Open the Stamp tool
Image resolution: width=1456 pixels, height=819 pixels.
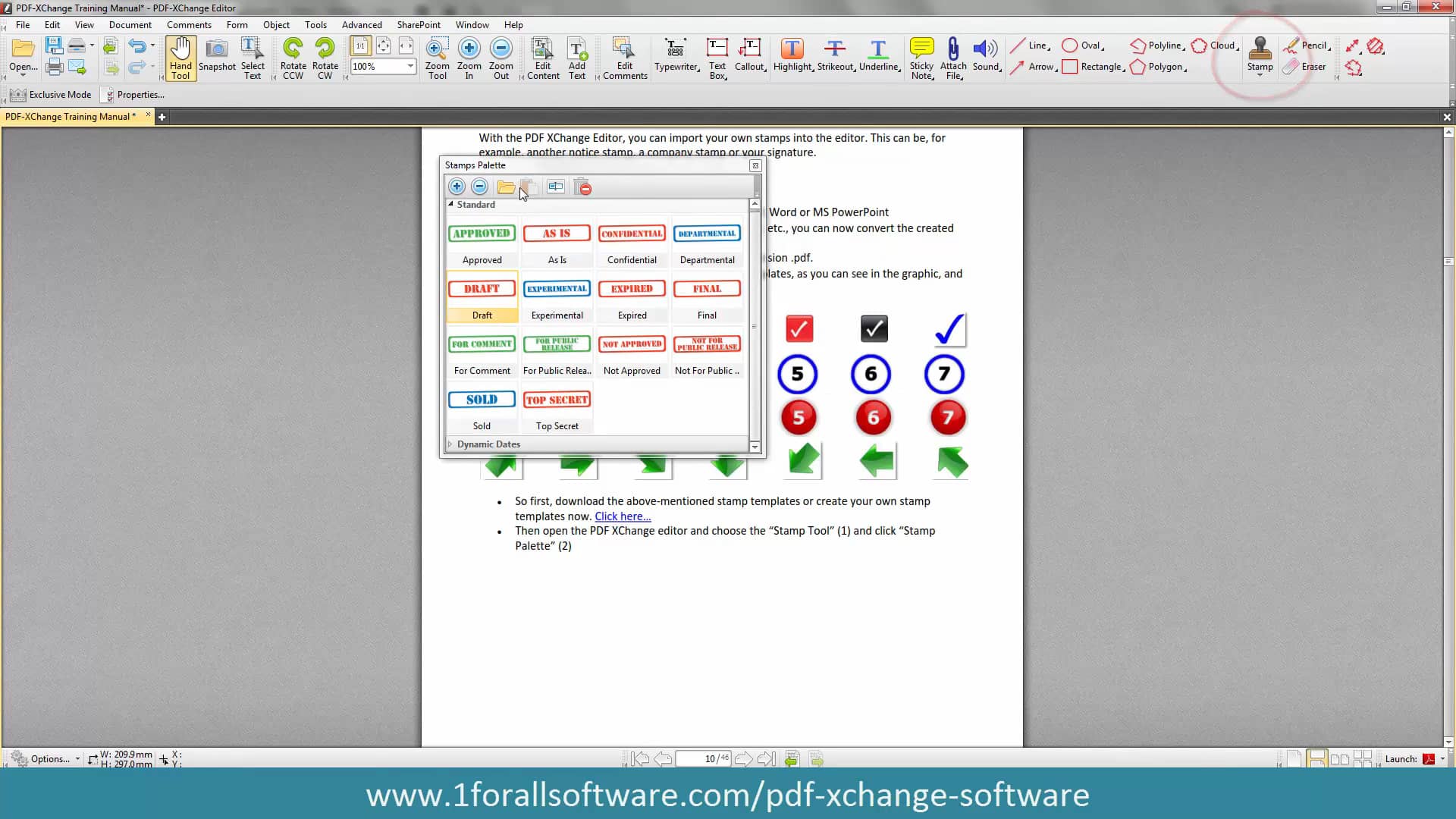pyautogui.click(x=1259, y=57)
